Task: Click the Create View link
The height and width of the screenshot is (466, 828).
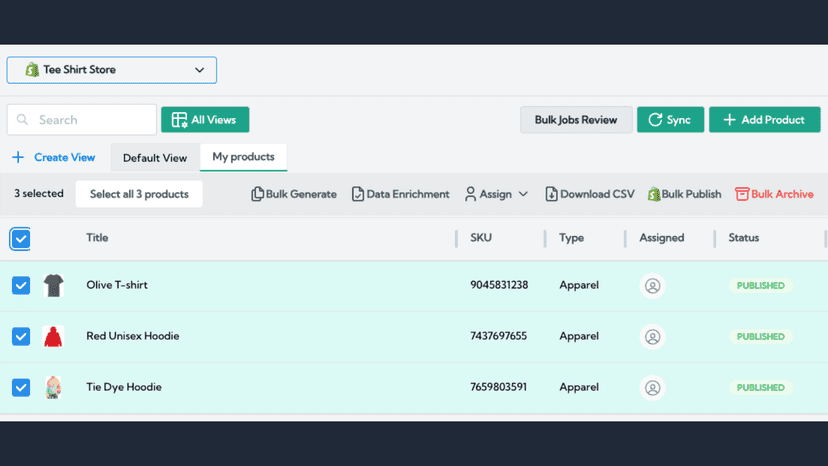Action: tap(64, 157)
